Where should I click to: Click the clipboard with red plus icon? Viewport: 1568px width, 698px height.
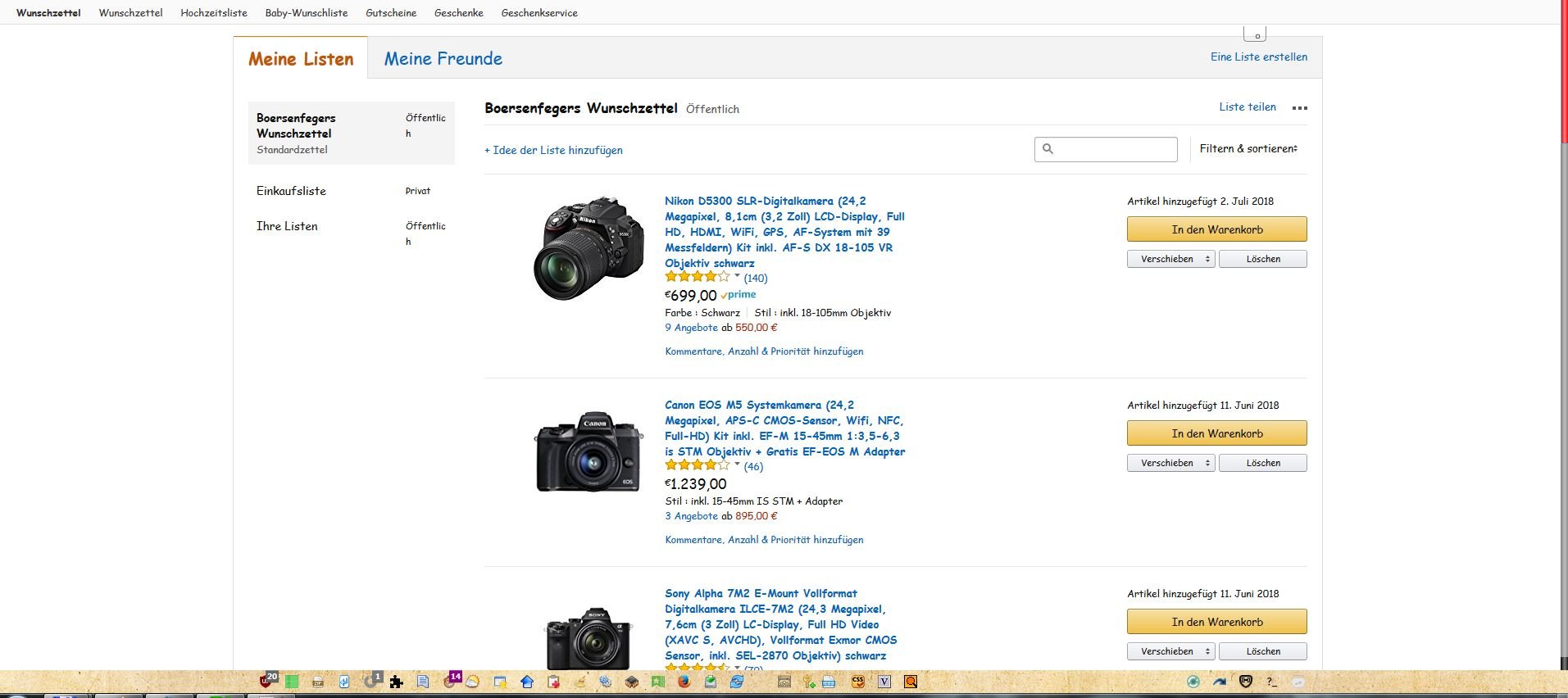point(554,682)
